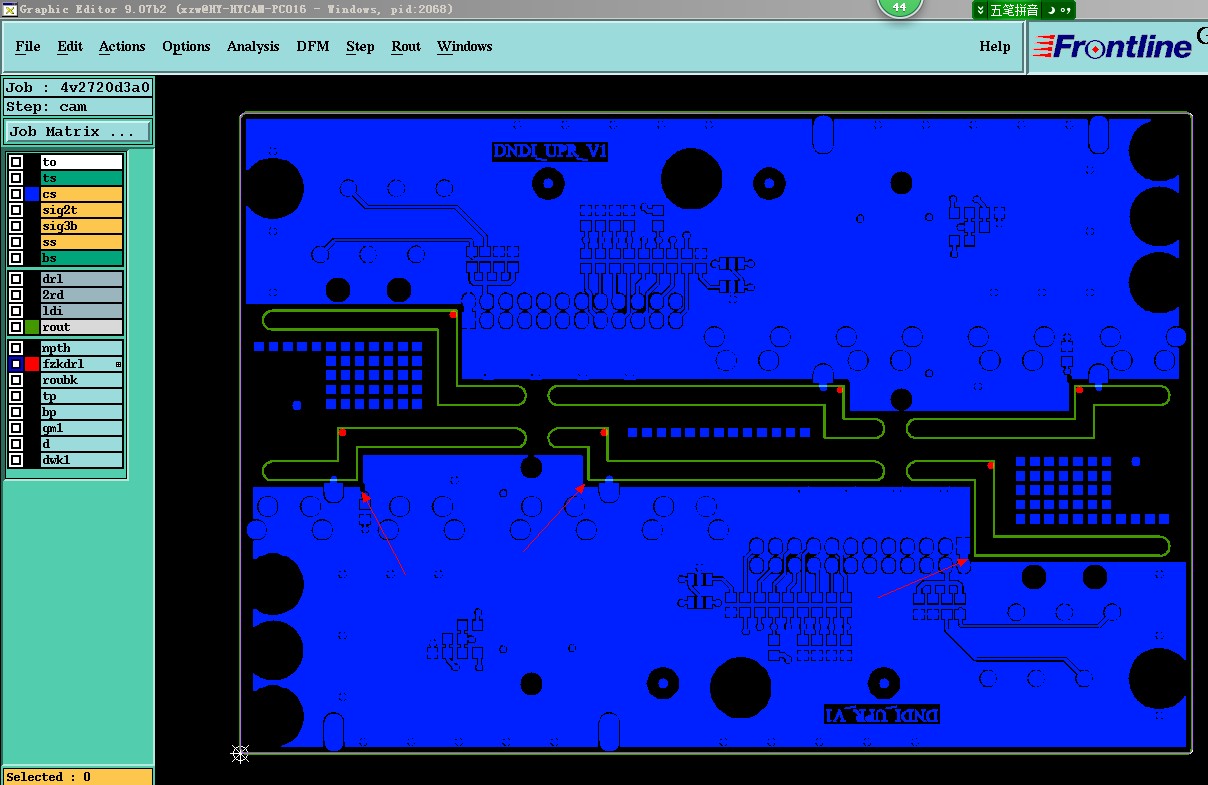Select the 'ss' layer name

(x=82, y=242)
